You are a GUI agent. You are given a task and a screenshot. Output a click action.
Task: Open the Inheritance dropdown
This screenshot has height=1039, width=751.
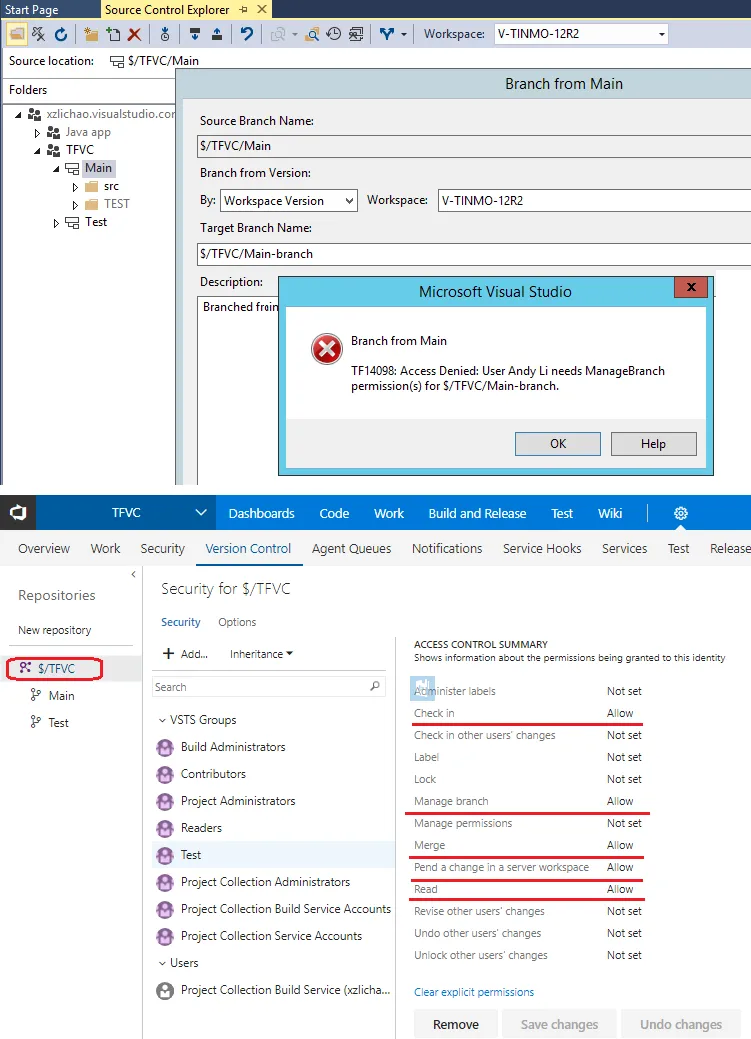(x=261, y=654)
